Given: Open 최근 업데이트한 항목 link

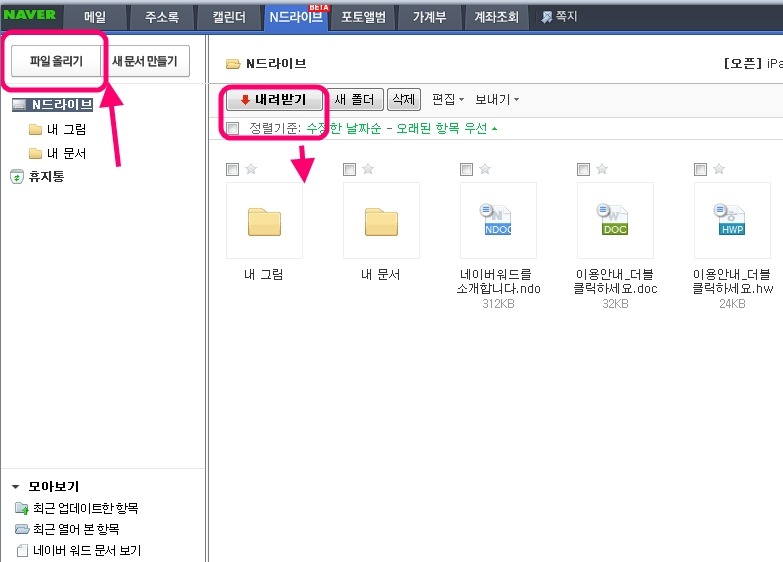Looking at the screenshot, I should point(85,509).
